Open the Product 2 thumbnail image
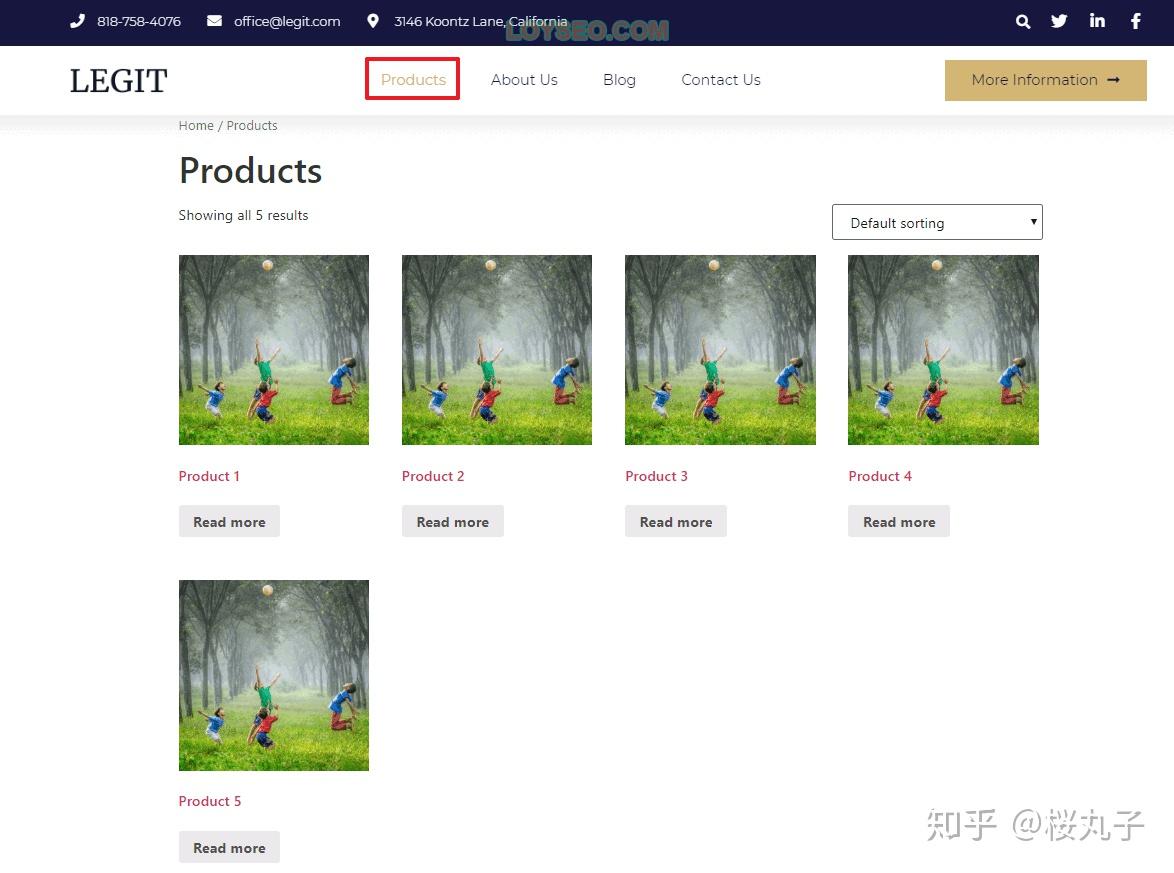This screenshot has width=1174, height=873. coord(496,350)
